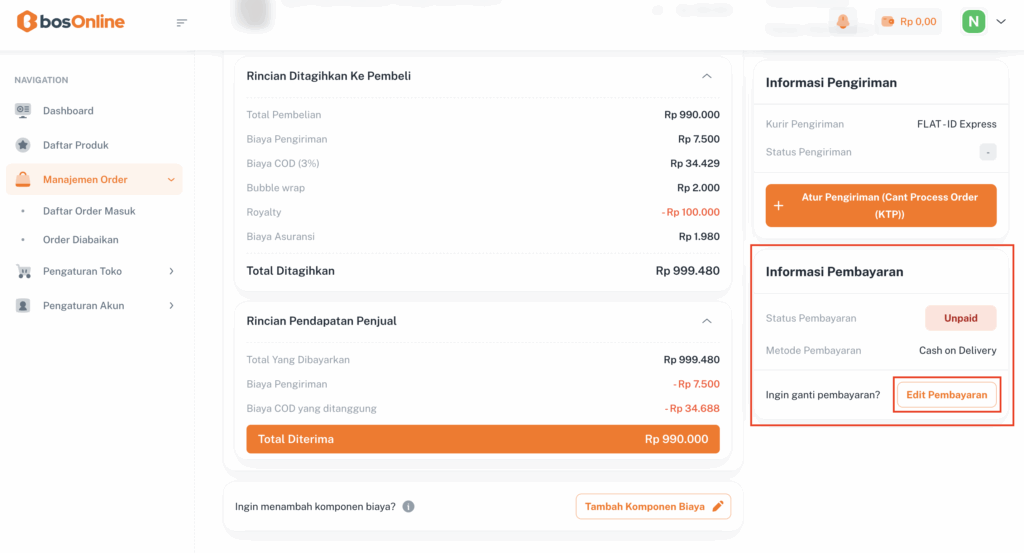
Task: Click the Tambah Komponen Biaya button
Action: (653, 507)
